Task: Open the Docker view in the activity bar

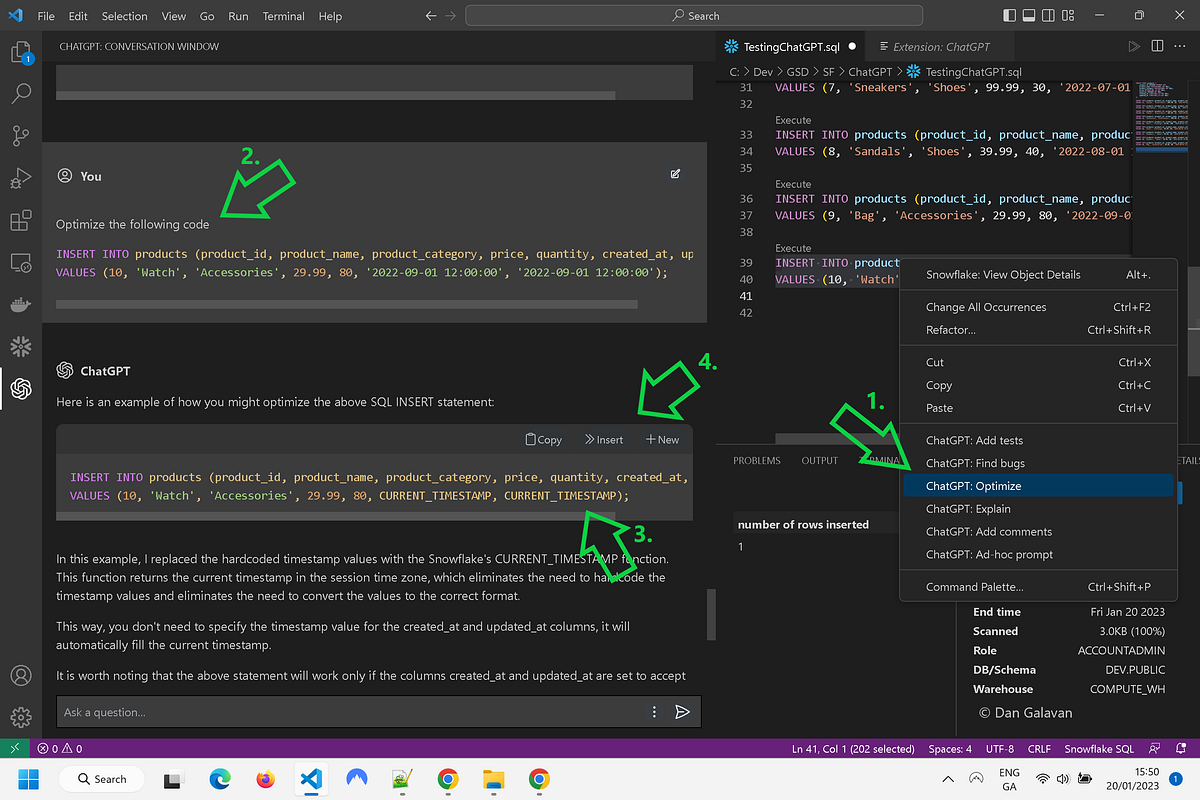Action: 21,304
